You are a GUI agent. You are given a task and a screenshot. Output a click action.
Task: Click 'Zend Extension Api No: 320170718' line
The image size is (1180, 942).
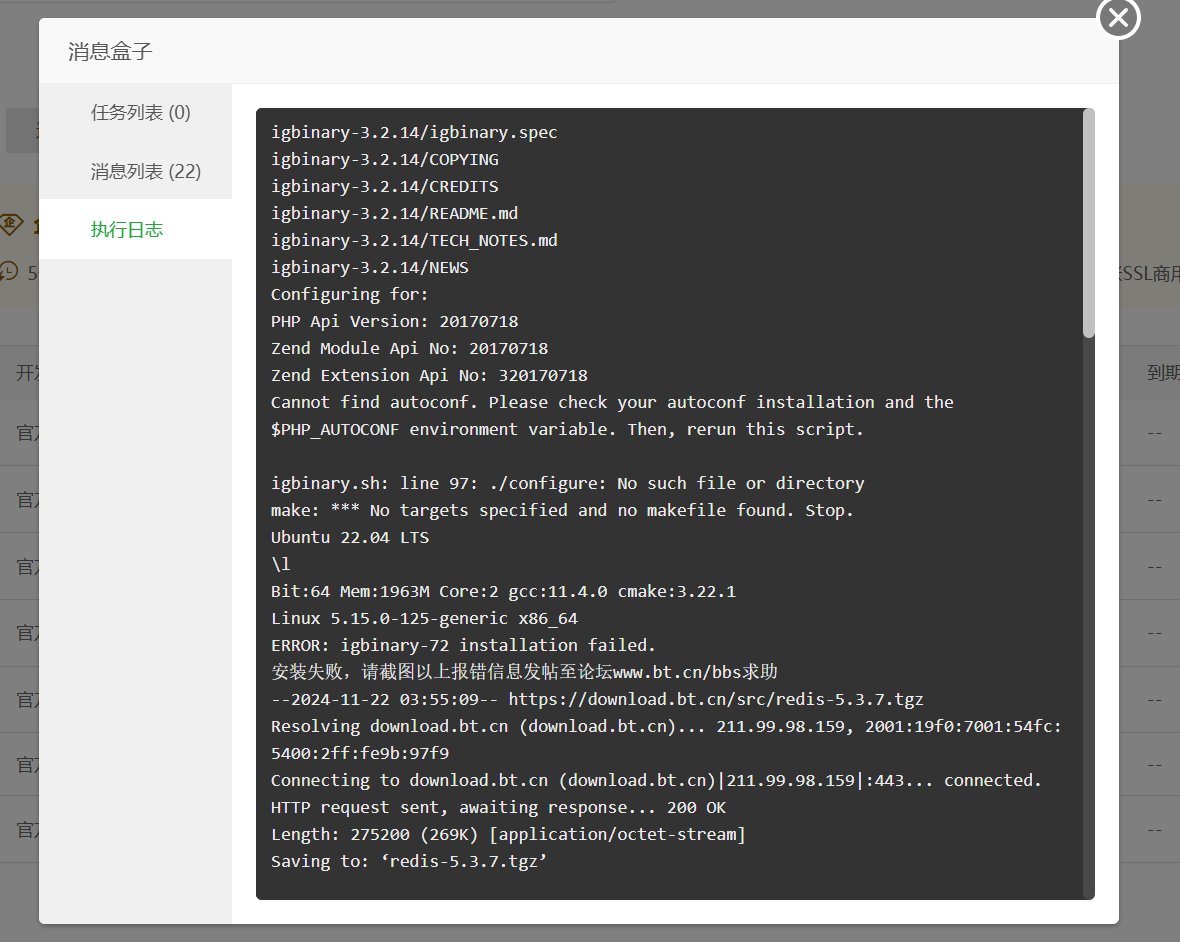pyautogui.click(x=429, y=375)
